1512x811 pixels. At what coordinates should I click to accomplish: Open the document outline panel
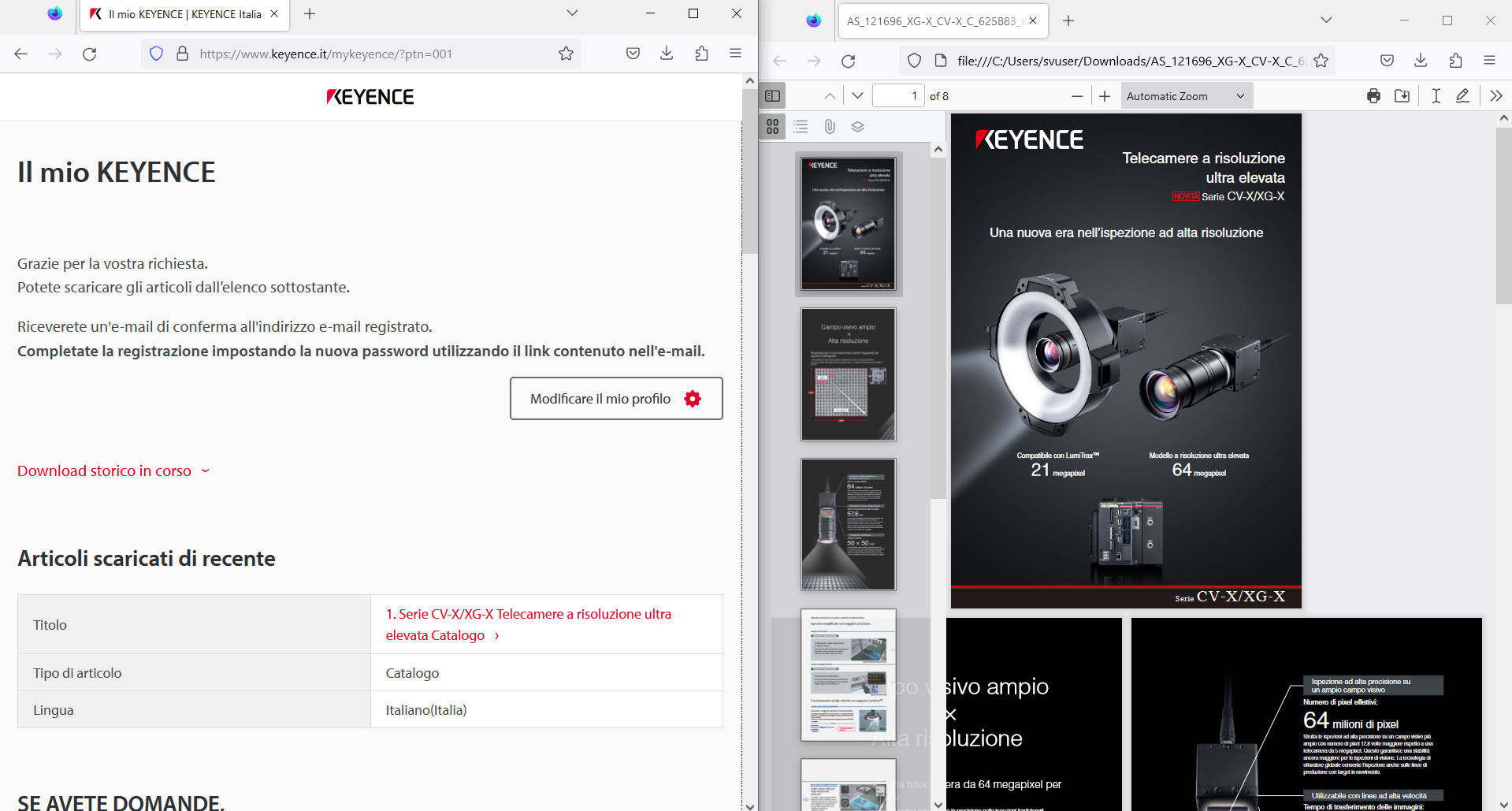click(801, 126)
